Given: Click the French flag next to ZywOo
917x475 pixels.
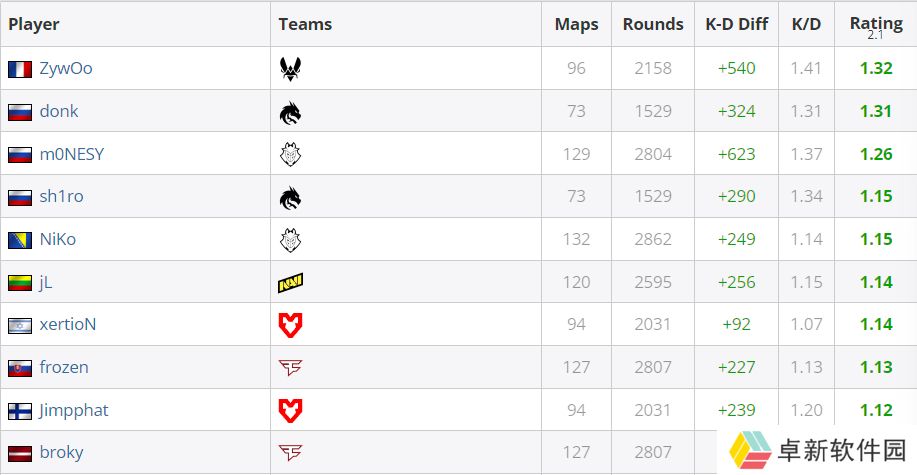Looking at the screenshot, I should tap(20, 70).
